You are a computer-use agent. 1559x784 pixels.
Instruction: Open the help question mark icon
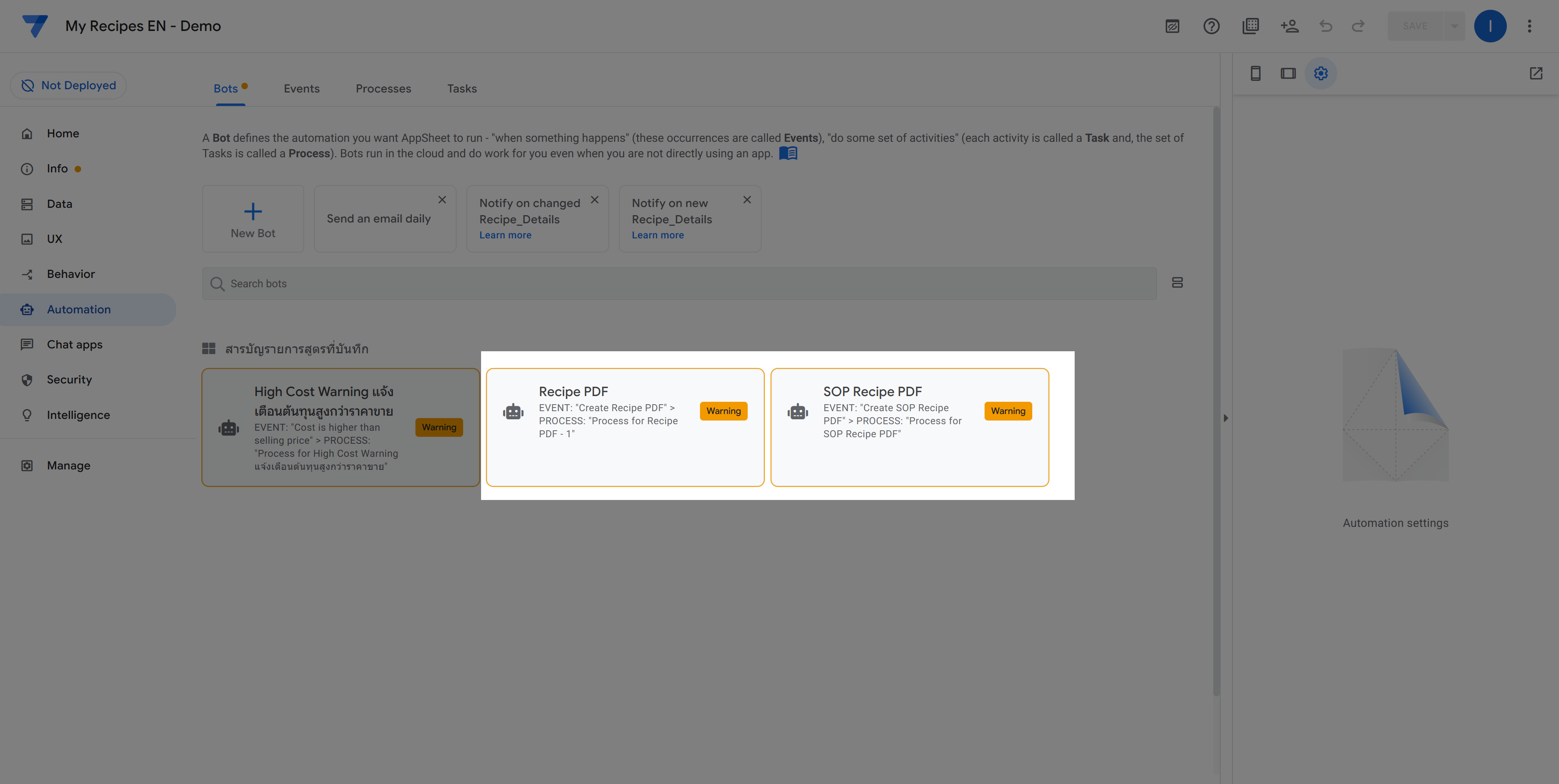[x=1211, y=26]
